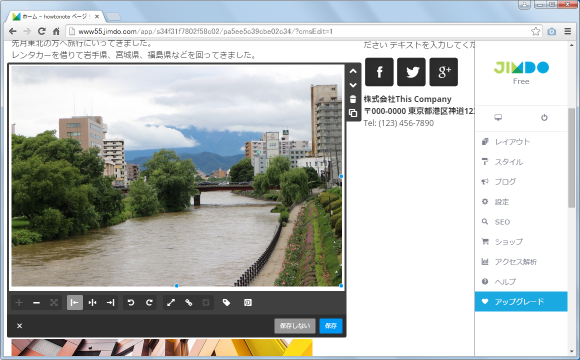
Task: Add a link to the image
Action: [x=188, y=303]
